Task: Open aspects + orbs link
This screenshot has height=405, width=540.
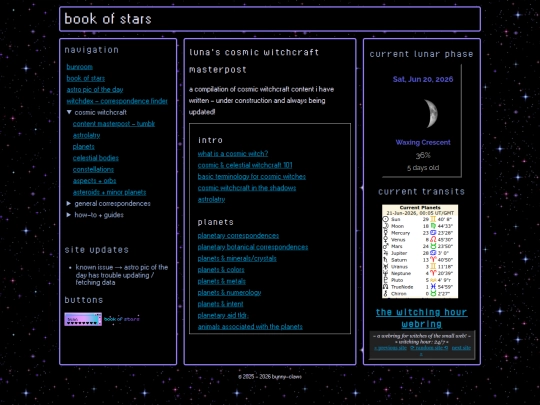Action: [94, 181]
